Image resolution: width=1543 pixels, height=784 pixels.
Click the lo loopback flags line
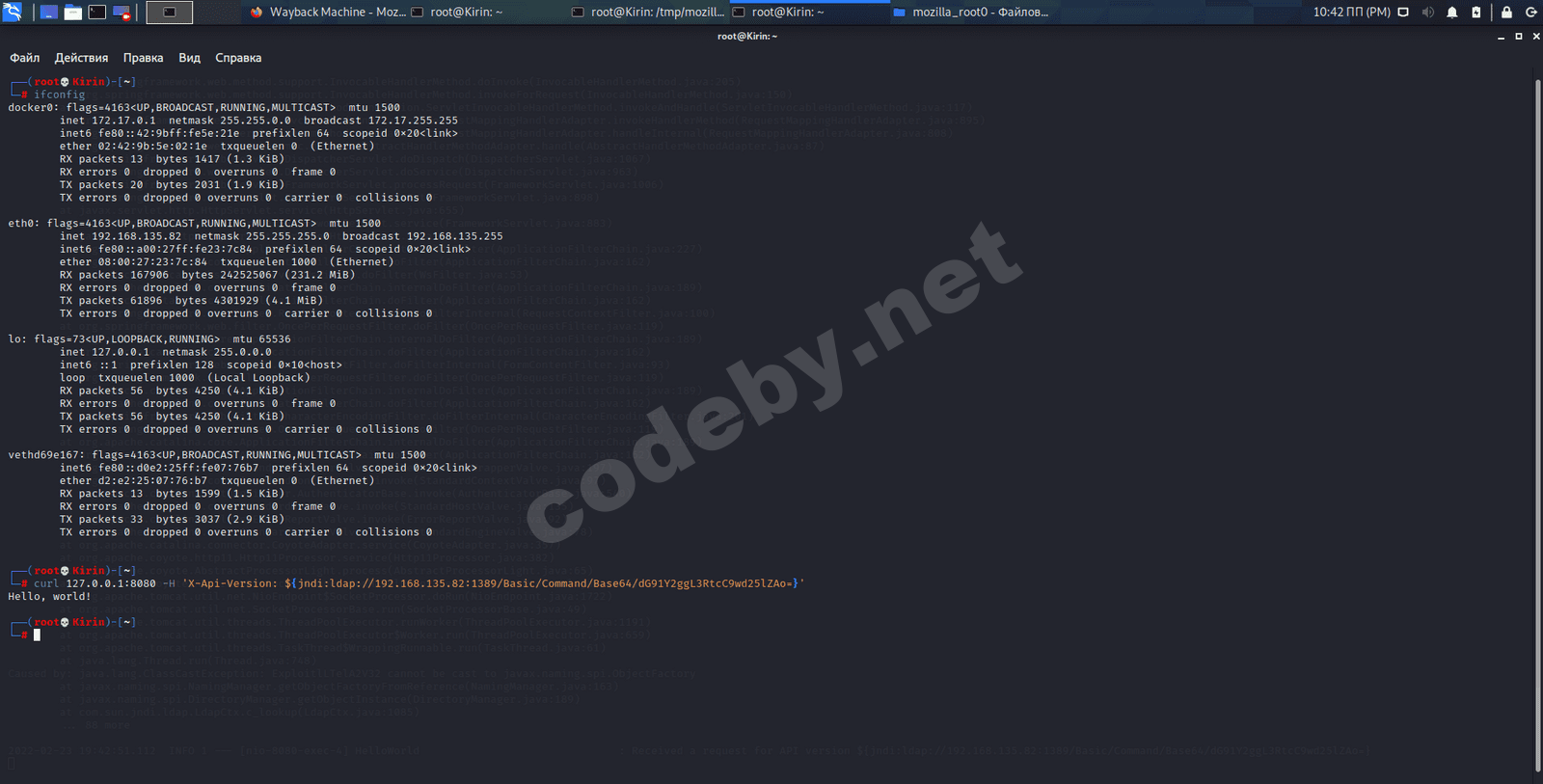[149, 339]
